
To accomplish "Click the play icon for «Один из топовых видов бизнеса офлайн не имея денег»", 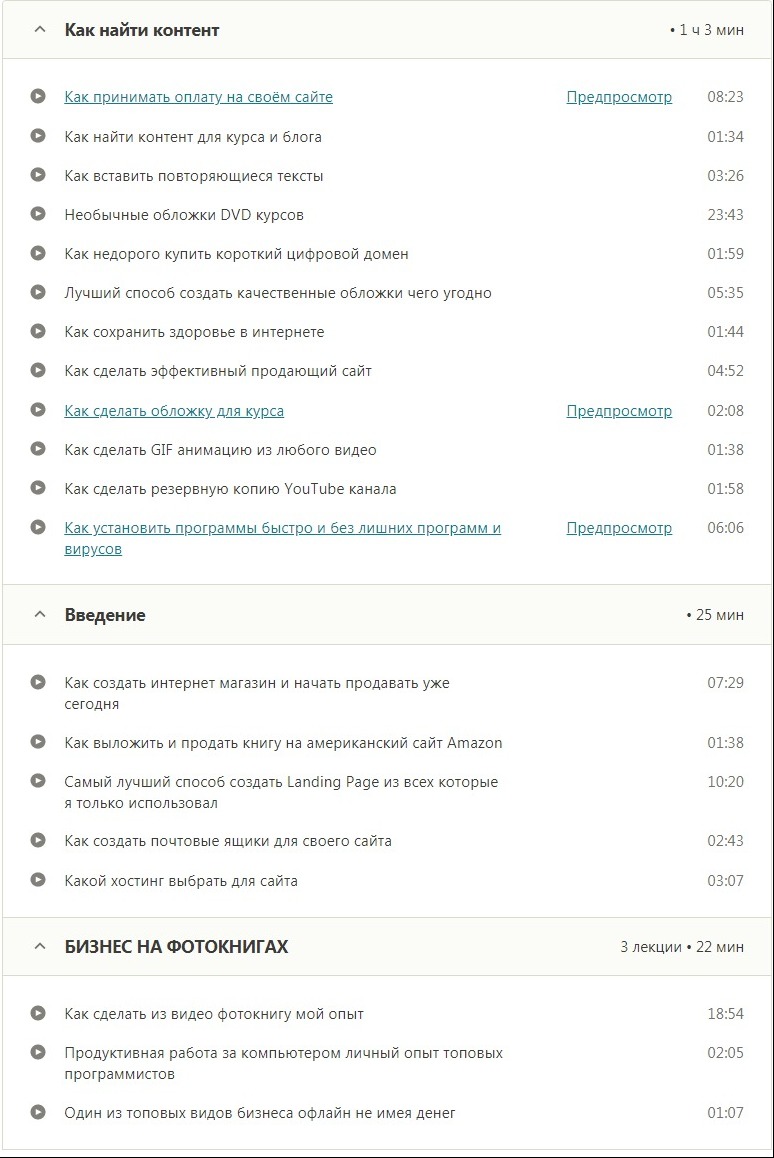I will (39, 1113).
